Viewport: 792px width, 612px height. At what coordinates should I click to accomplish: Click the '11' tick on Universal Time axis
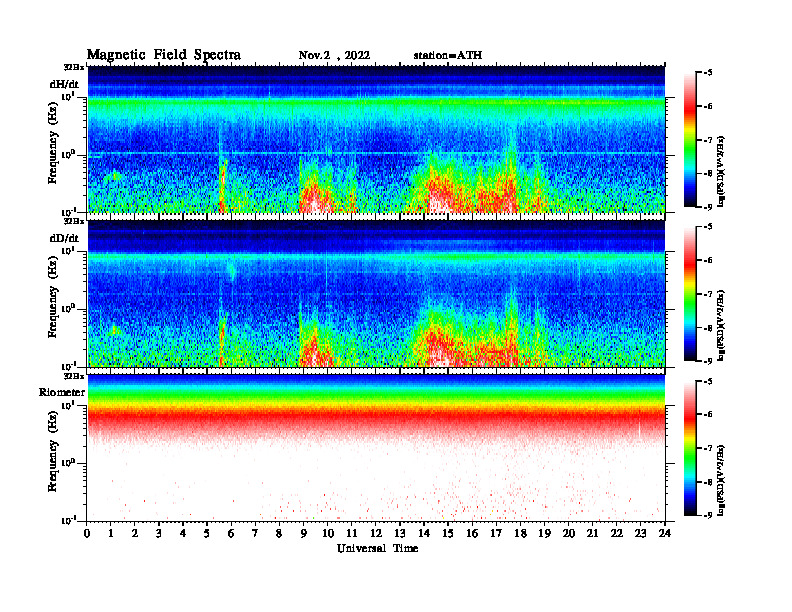coord(352,534)
